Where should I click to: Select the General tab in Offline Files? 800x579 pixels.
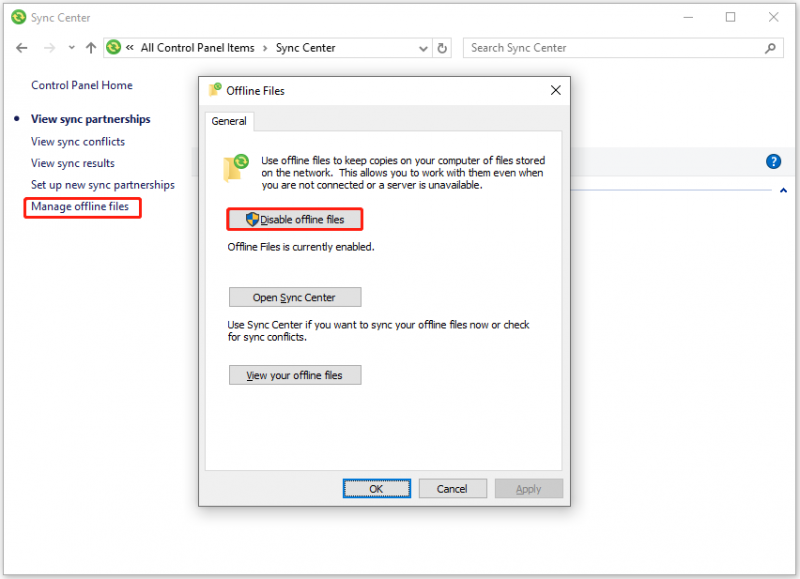(x=229, y=121)
